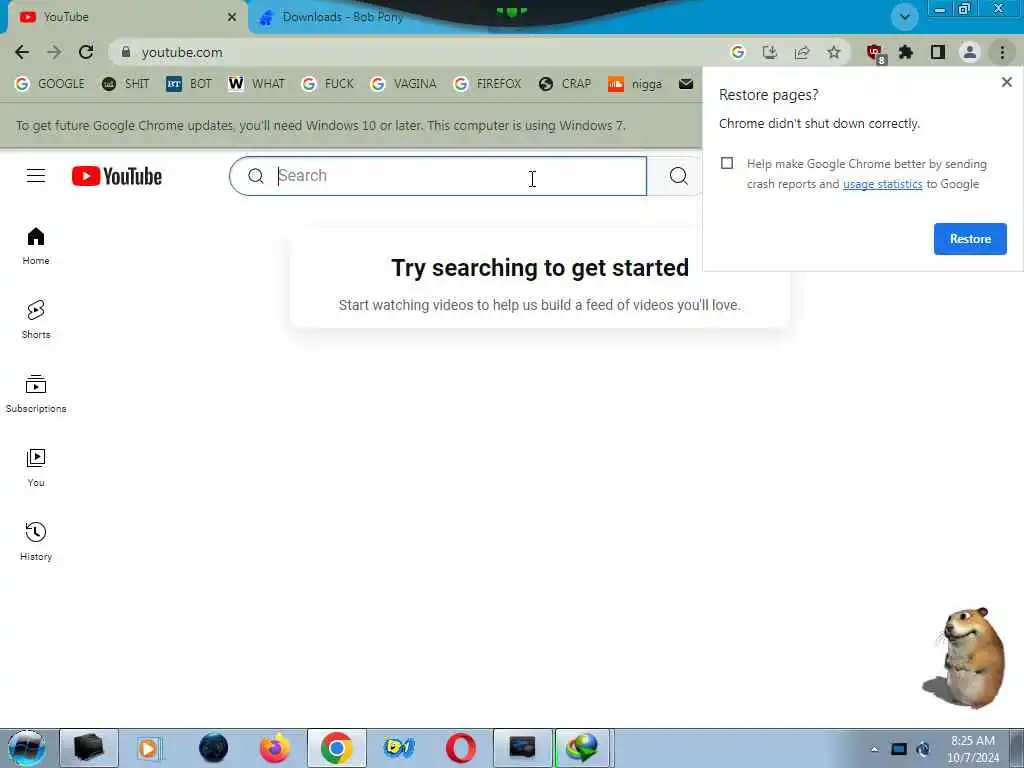Viewport: 1024px width, 768px height.
Task: Close the YouTube tab
Action: click(232, 17)
